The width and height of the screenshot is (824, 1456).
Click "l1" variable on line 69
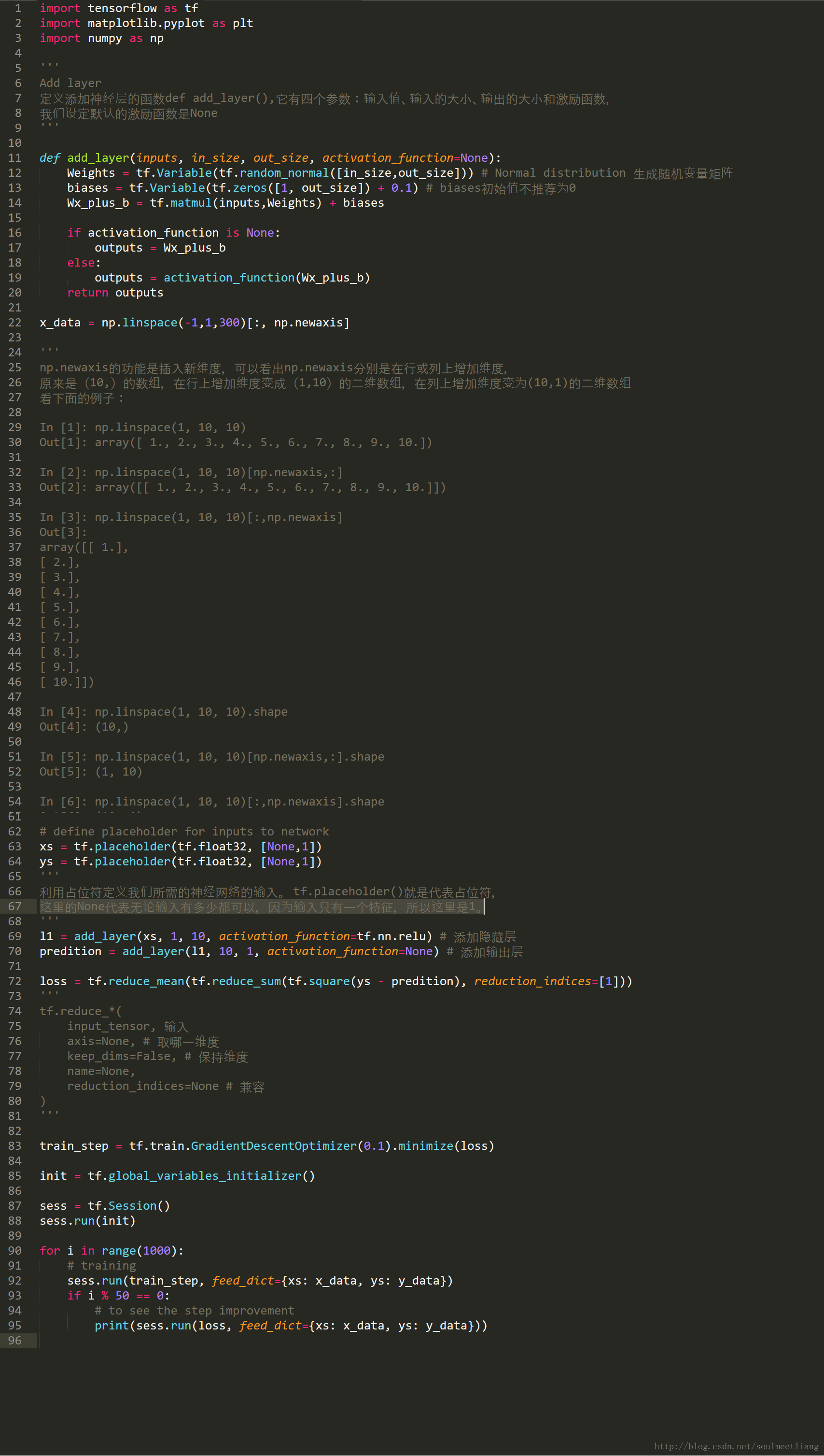46,937
